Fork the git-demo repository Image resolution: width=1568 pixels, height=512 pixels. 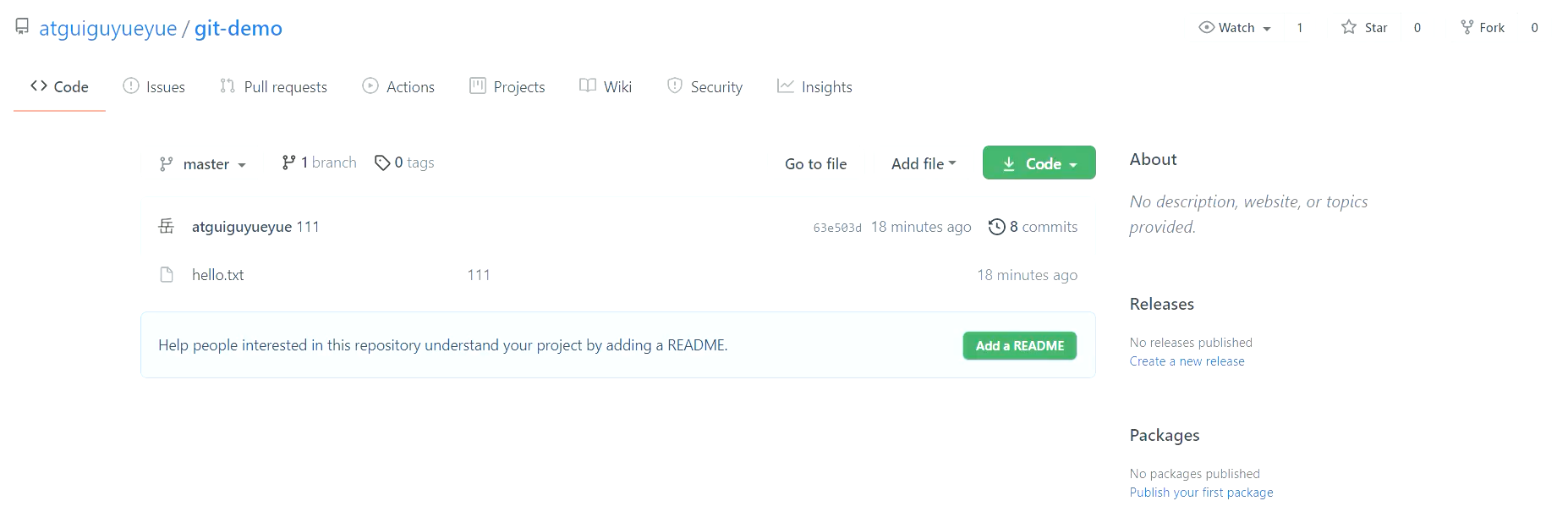pyautogui.click(x=1483, y=28)
